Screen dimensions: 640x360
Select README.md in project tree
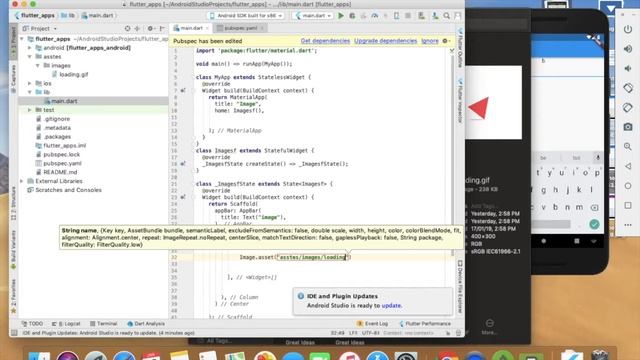[x=56, y=172]
